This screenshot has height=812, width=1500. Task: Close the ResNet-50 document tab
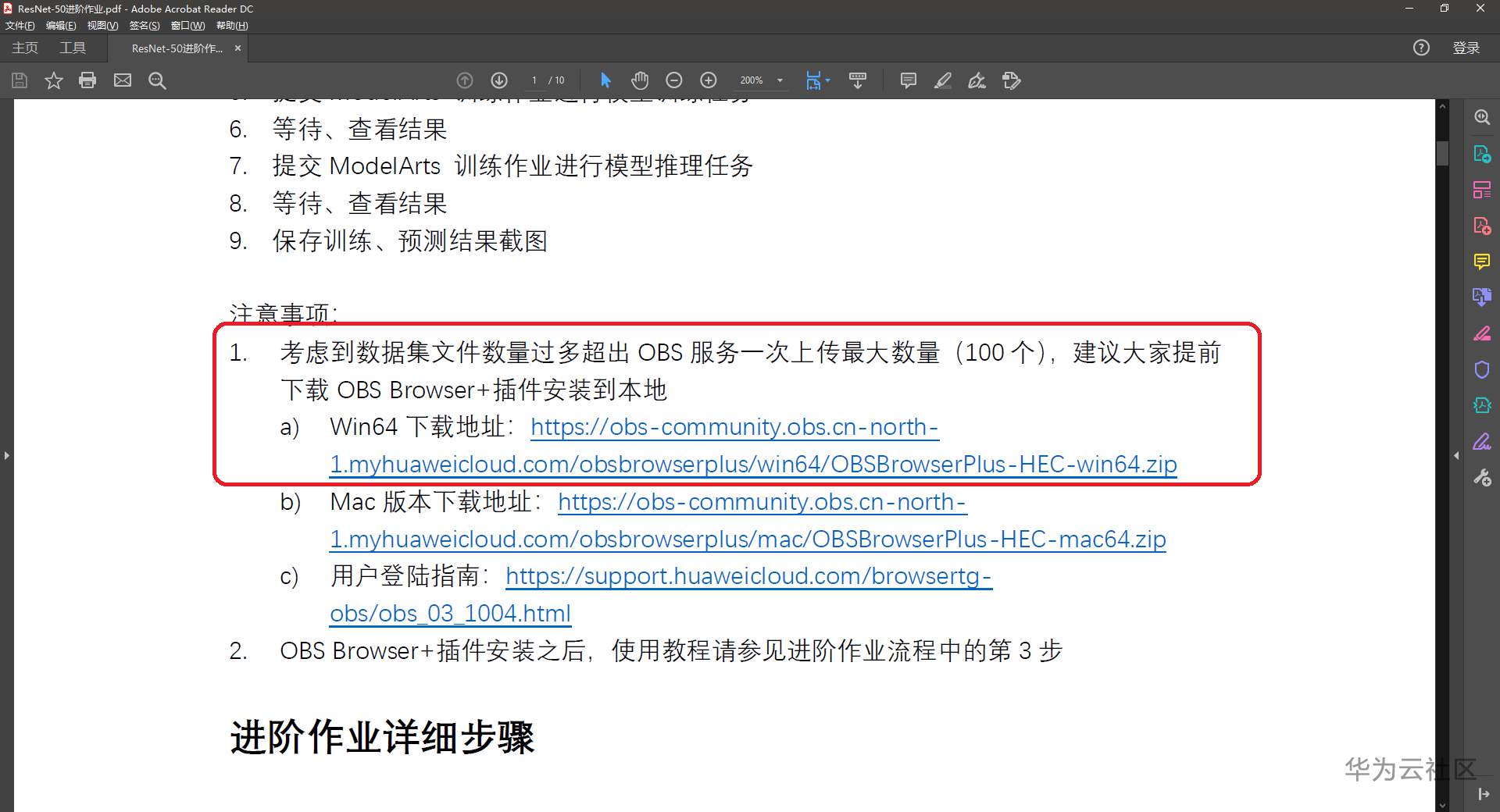click(x=237, y=48)
